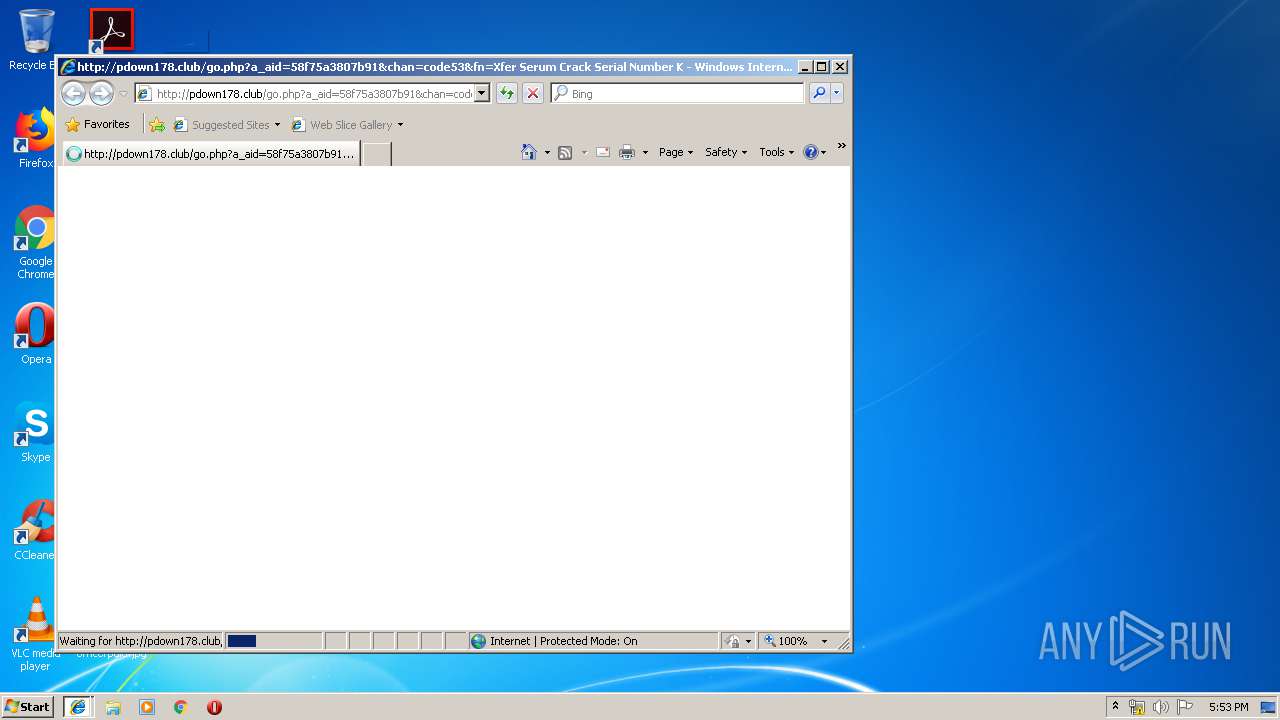Viewport: 1280px width, 720px height.
Task: Click the 'Waiting for http://pdown178.club' status text
Action: click(140, 641)
